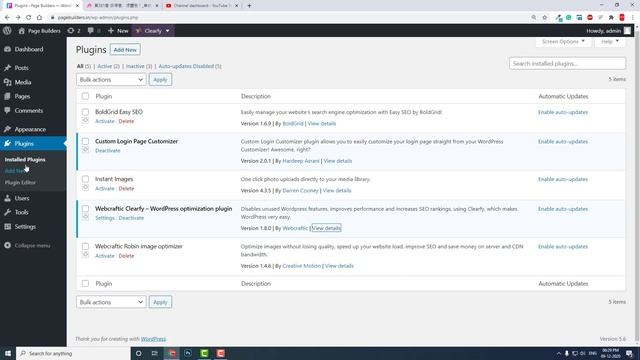Tick the Webcraftic Robin image optimizer checkbox

[x=85, y=246]
